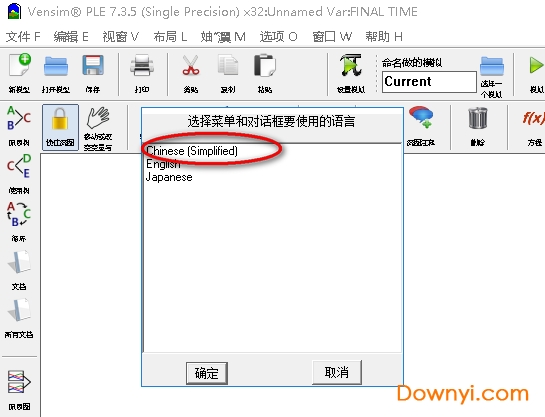This screenshot has width=545, height=417.
Task: Open the 窗口 W menu
Action: 332,36
